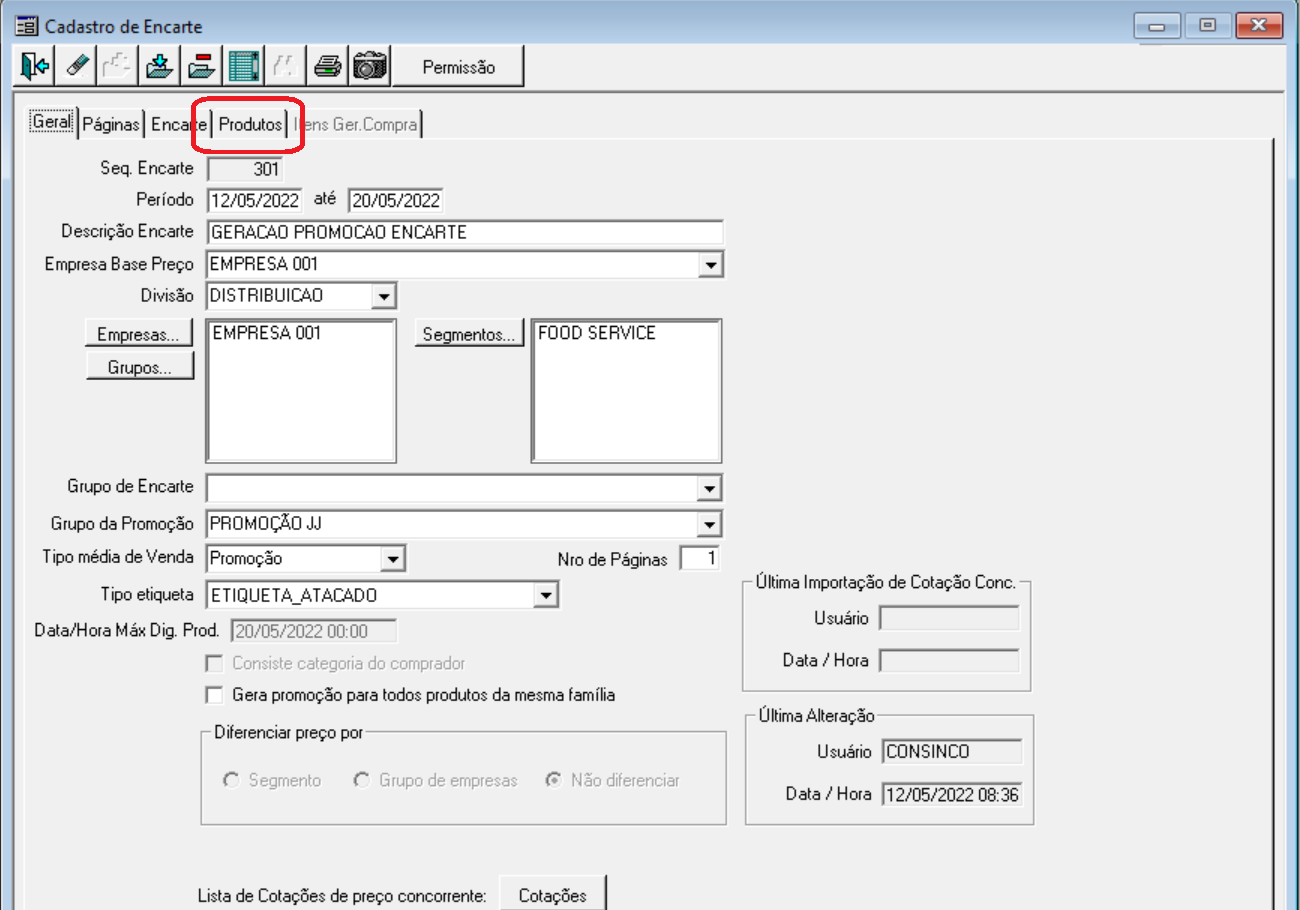Click the CONSINCO user field
The width and height of the screenshot is (1300, 910).
click(952, 752)
